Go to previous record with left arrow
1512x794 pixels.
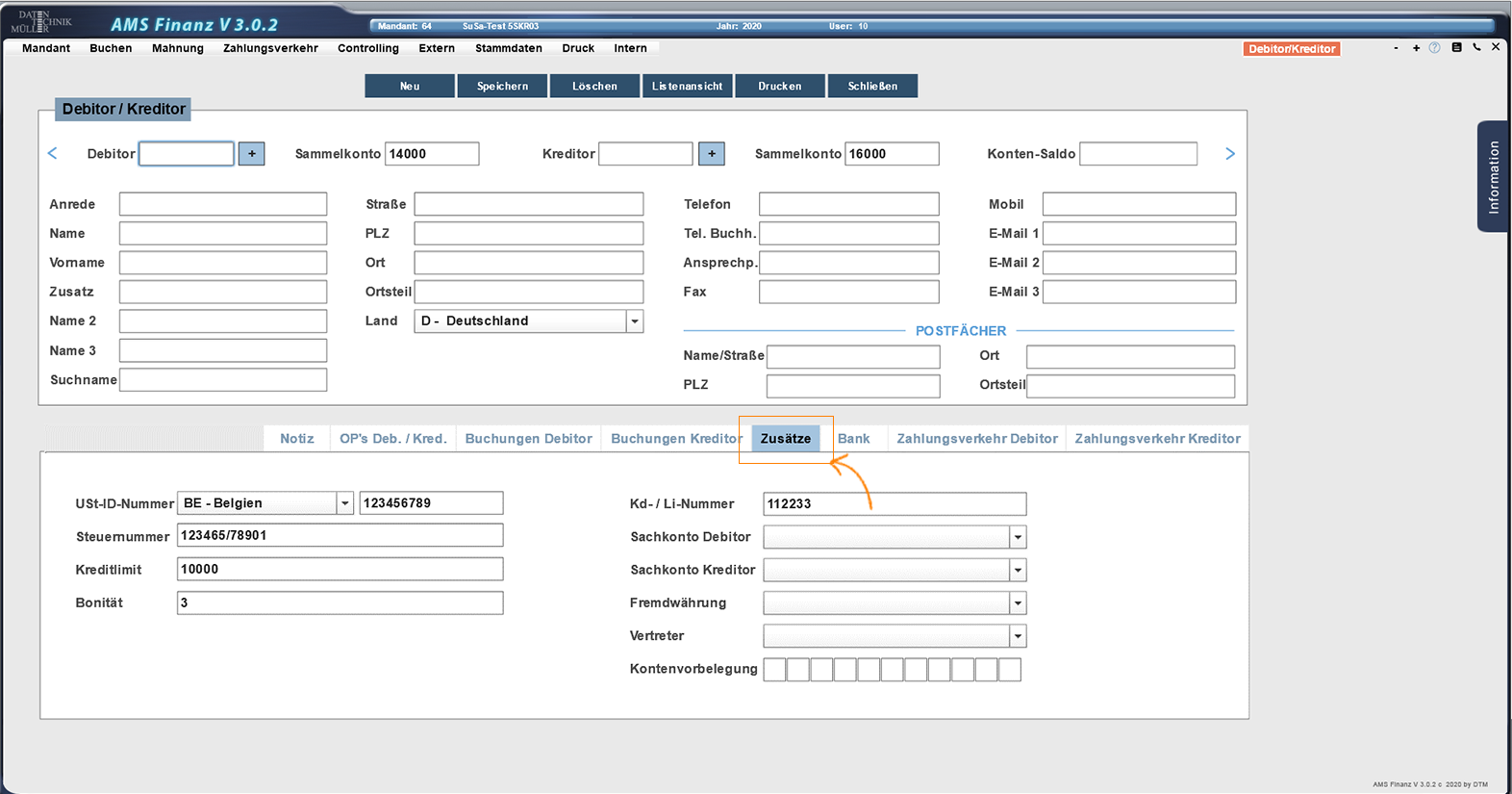(53, 154)
